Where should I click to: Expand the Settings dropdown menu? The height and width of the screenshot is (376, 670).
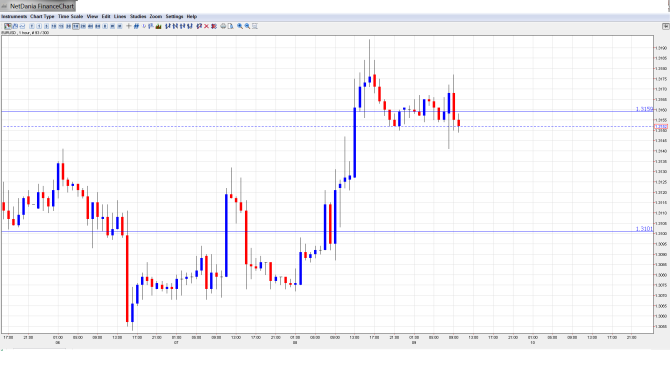click(174, 17)
